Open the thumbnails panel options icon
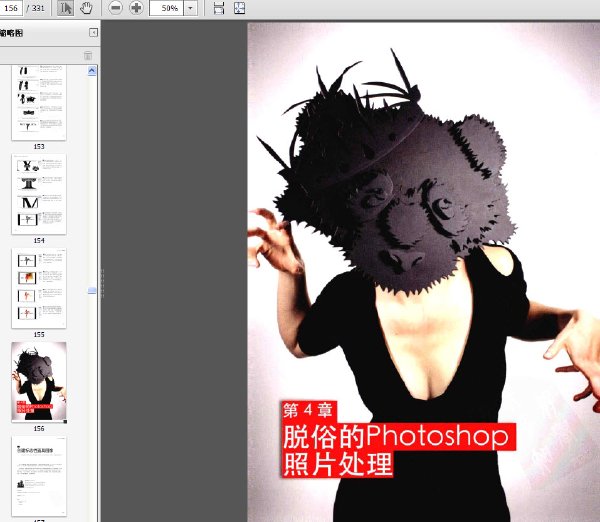The height and width of the screenshot is (522, 600). click(88, 56)
